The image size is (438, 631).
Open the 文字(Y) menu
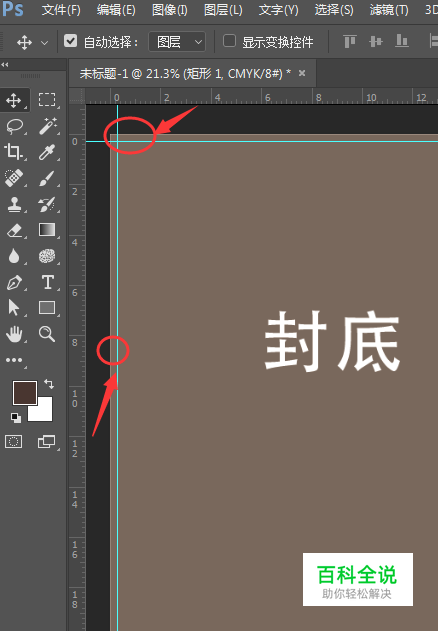pos(279,10)
